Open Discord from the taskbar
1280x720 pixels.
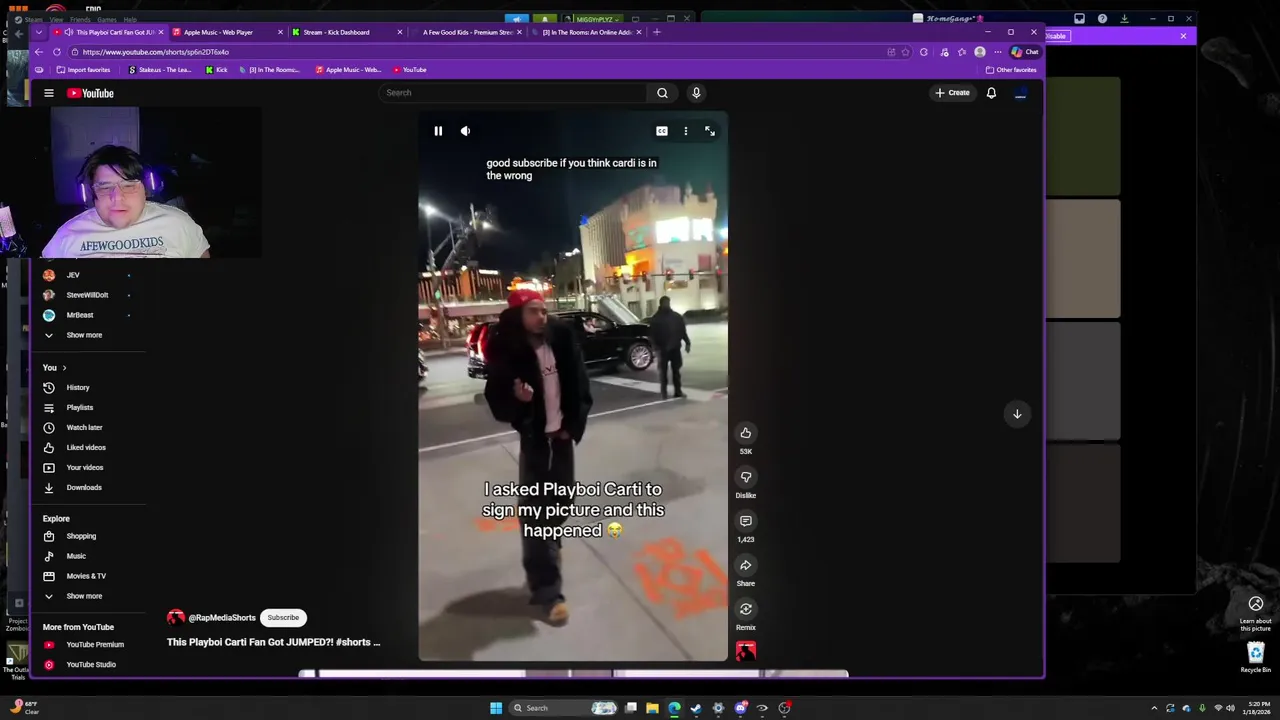tap(740, 708)
